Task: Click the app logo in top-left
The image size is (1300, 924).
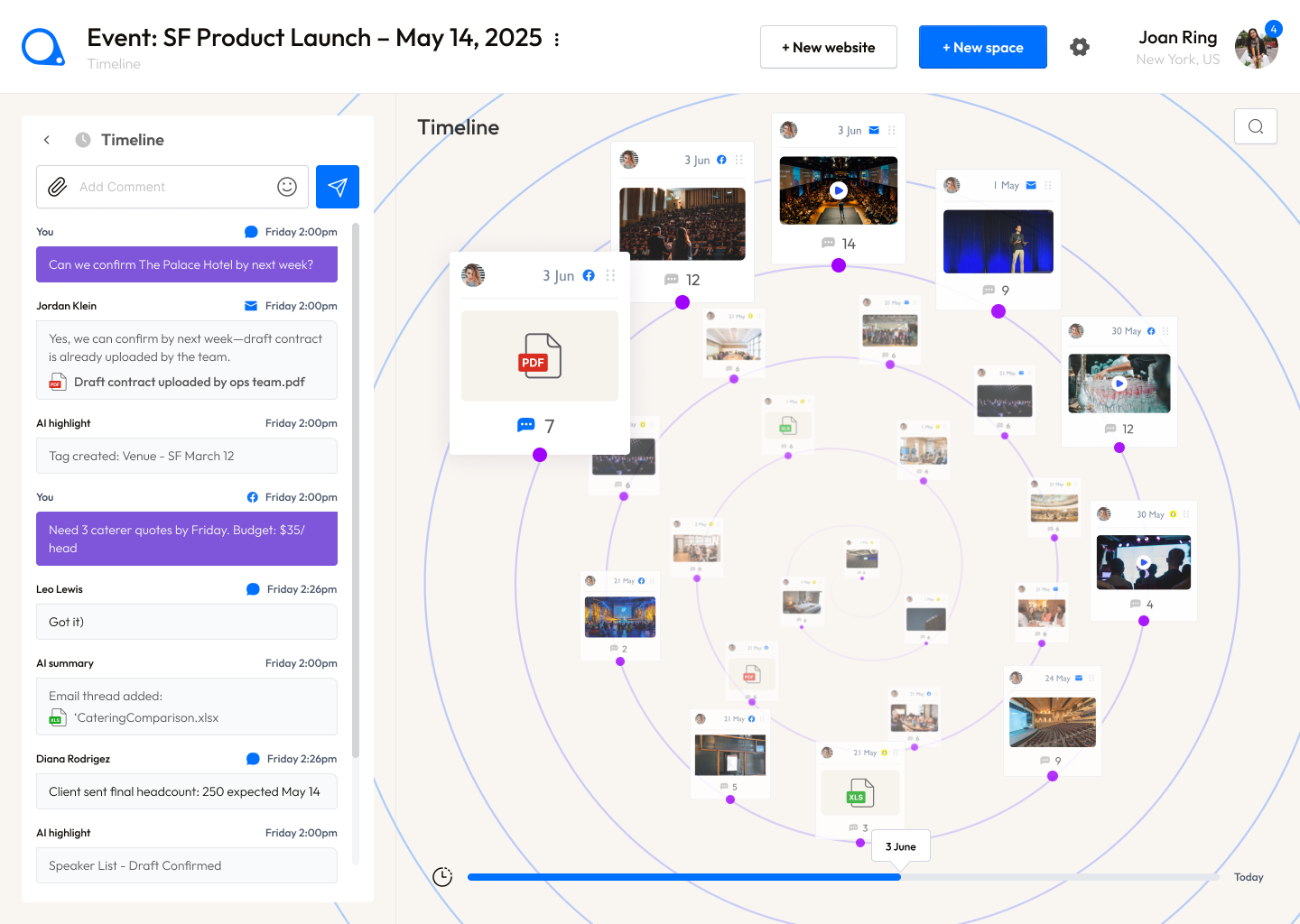Action: coord(42,47)
